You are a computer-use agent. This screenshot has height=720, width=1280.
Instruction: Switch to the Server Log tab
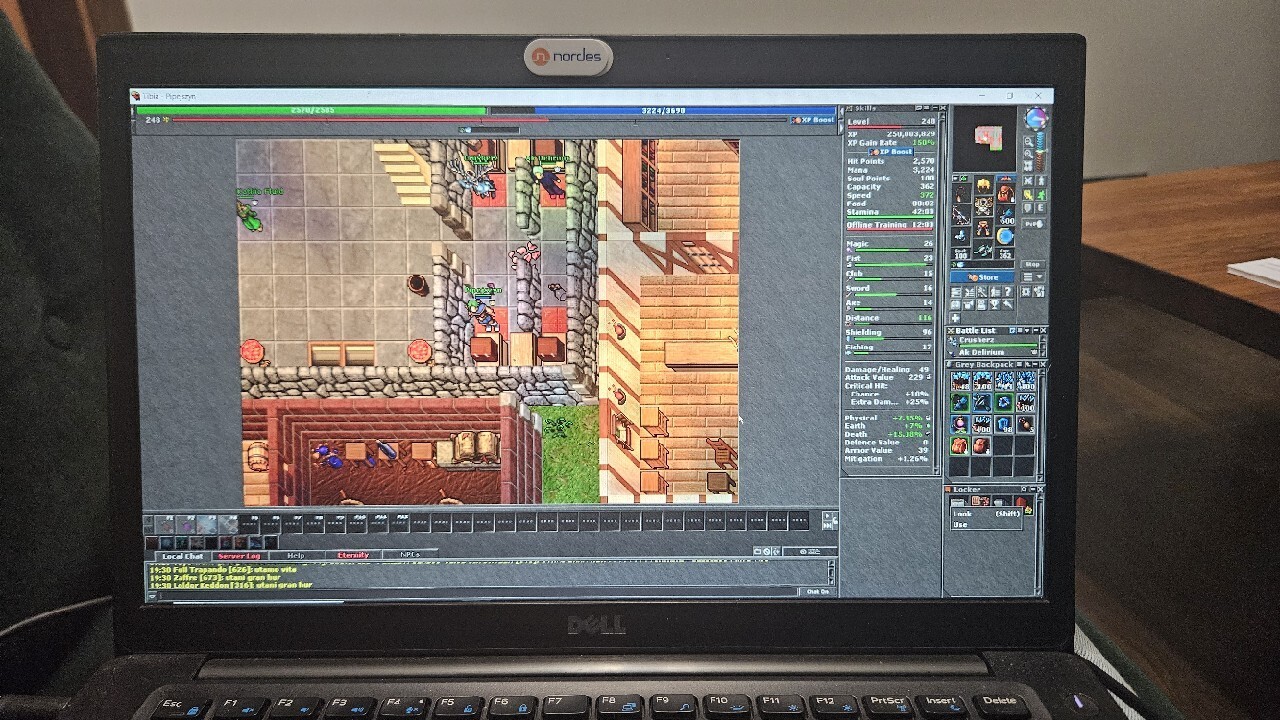239,556
